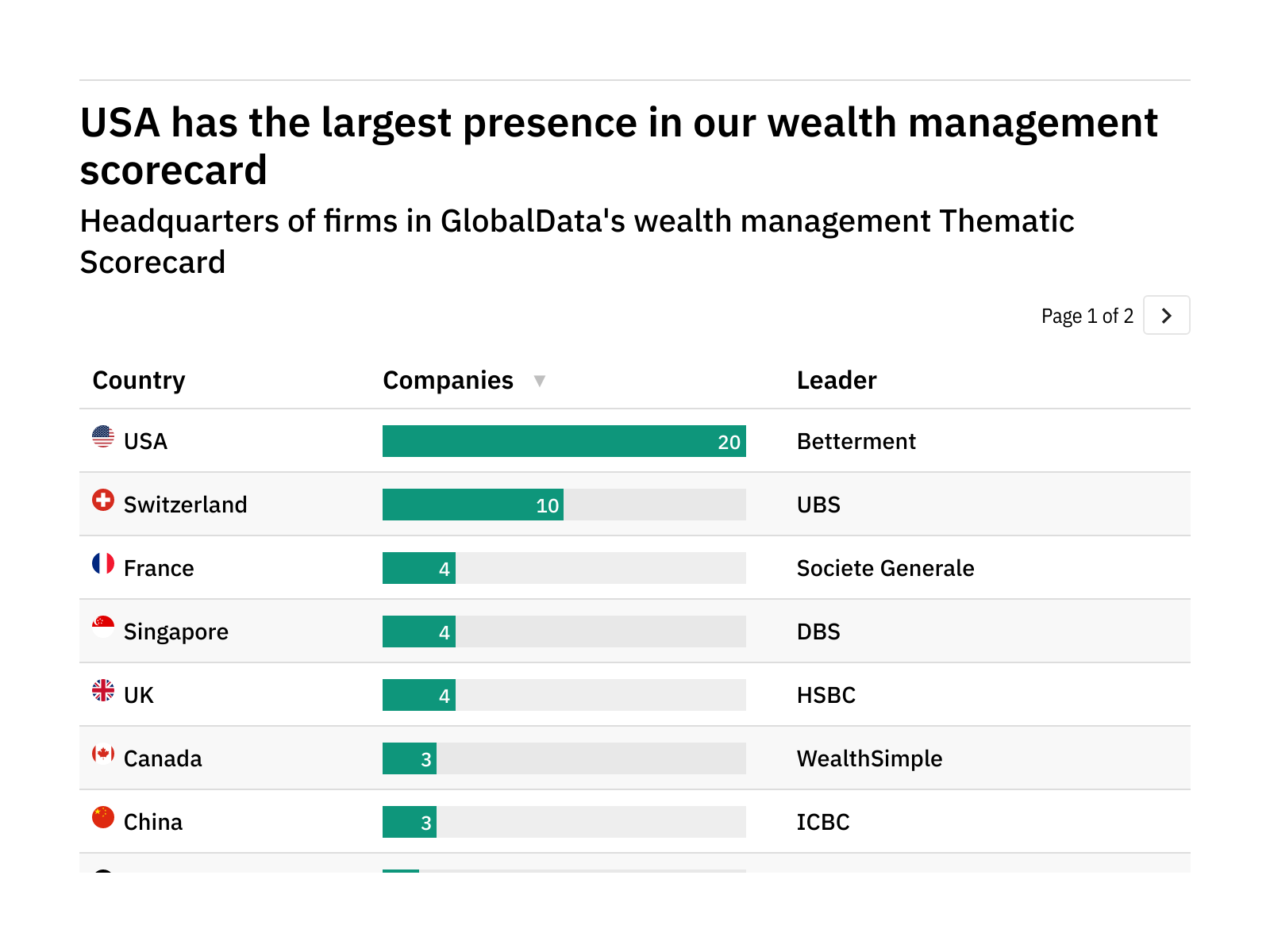Image resolution: width=1270 pixels, height=952 pixels.
Task: Click the Companies column header label
Action: [x=448, y=381]
